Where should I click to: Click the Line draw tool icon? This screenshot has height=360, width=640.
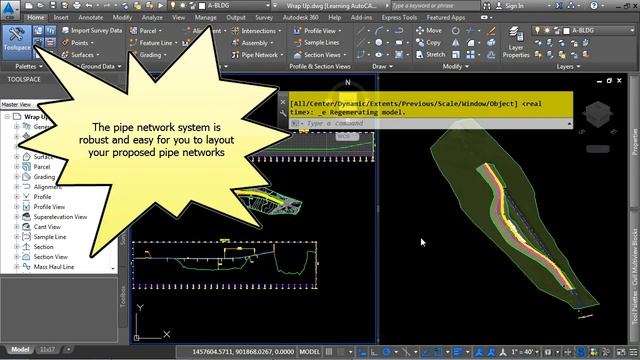coord(361,31)
